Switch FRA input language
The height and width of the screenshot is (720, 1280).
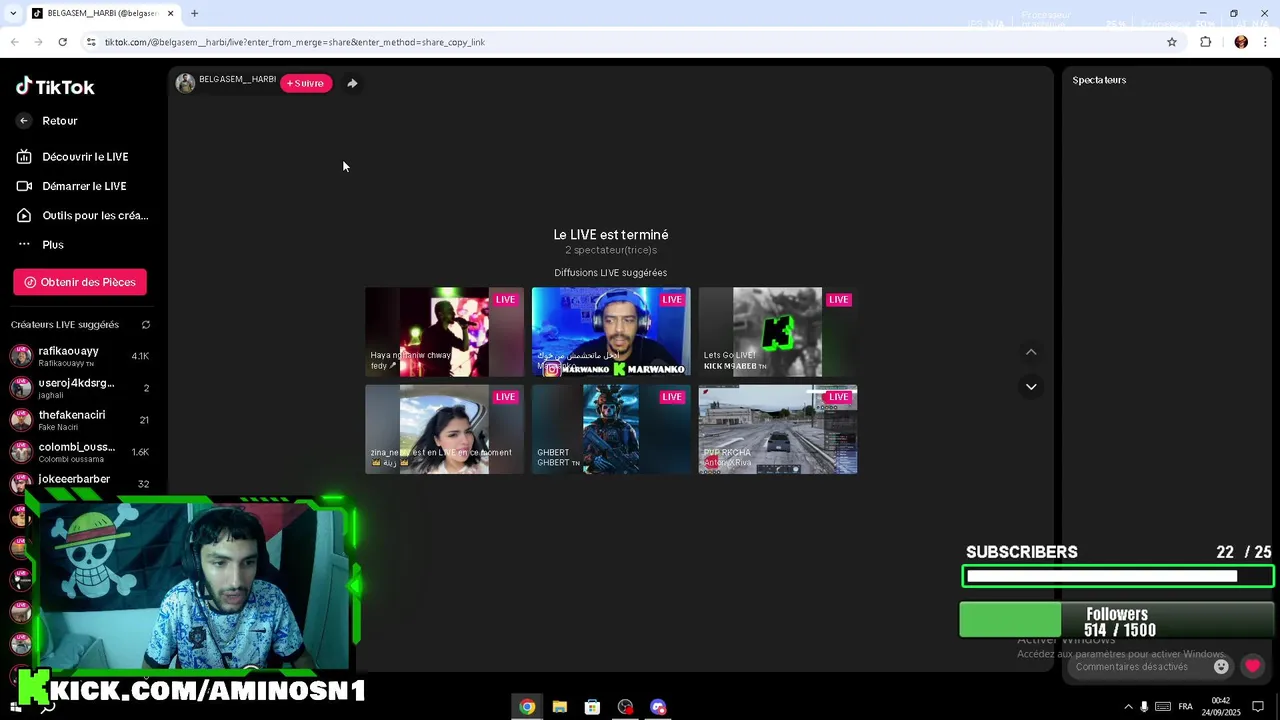(1185, 707)
